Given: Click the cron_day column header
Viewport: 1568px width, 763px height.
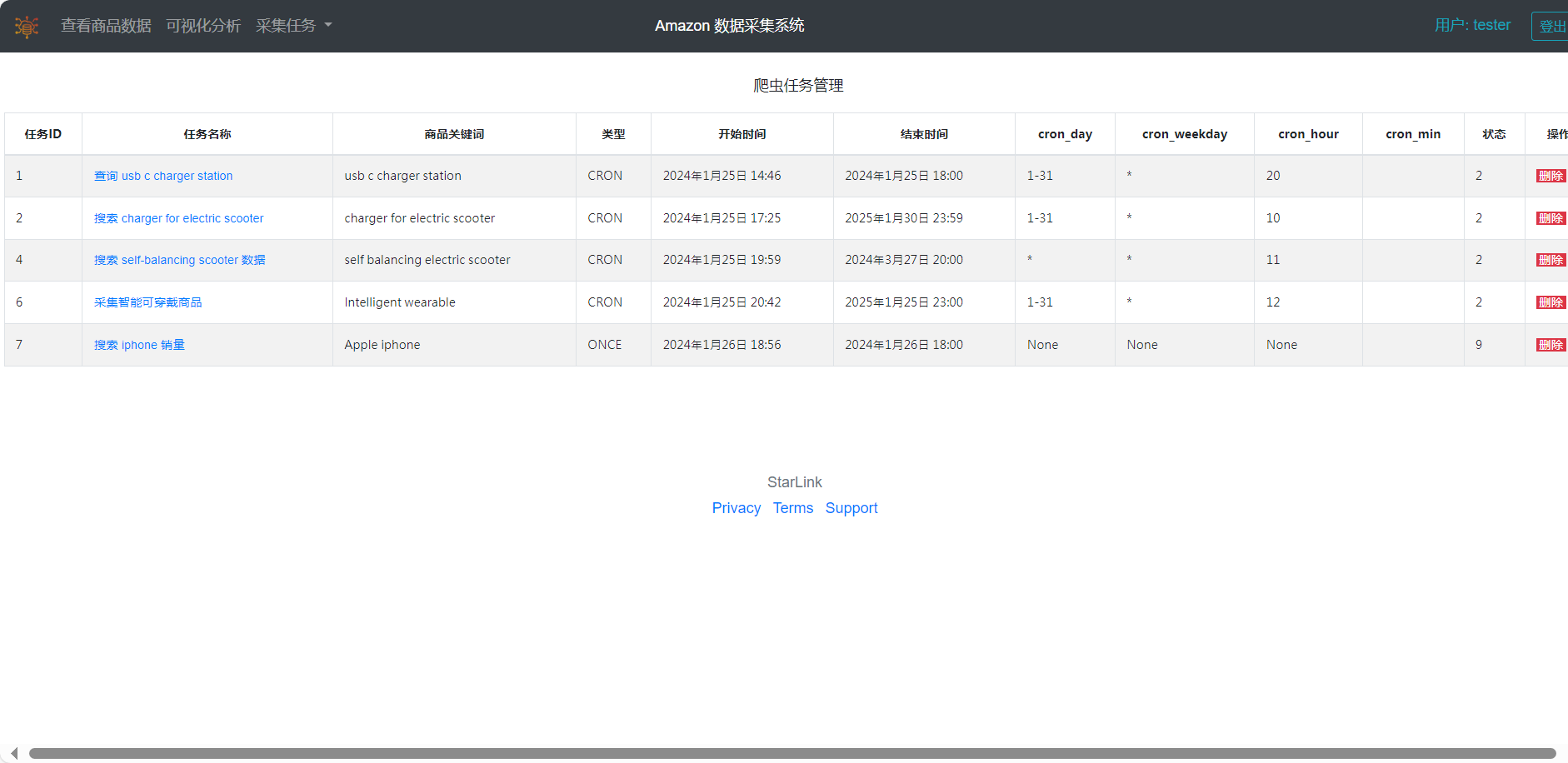Looking at the screenshot, I should point(1065,134).
